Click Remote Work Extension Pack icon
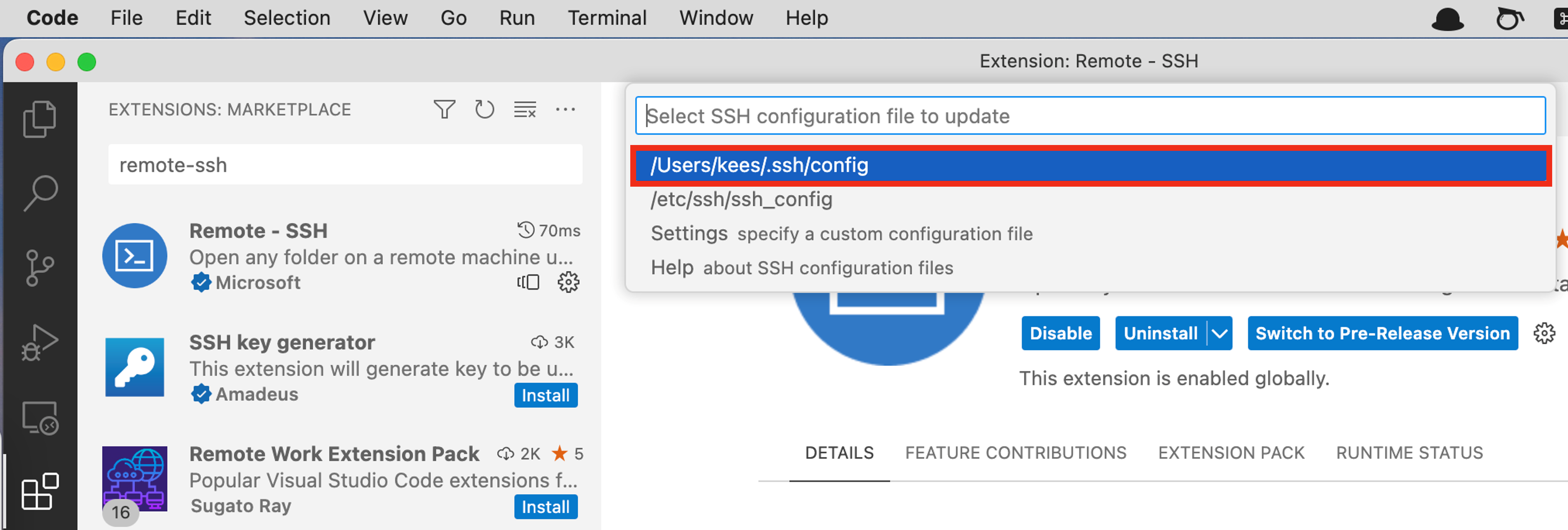 pos(135,479)
